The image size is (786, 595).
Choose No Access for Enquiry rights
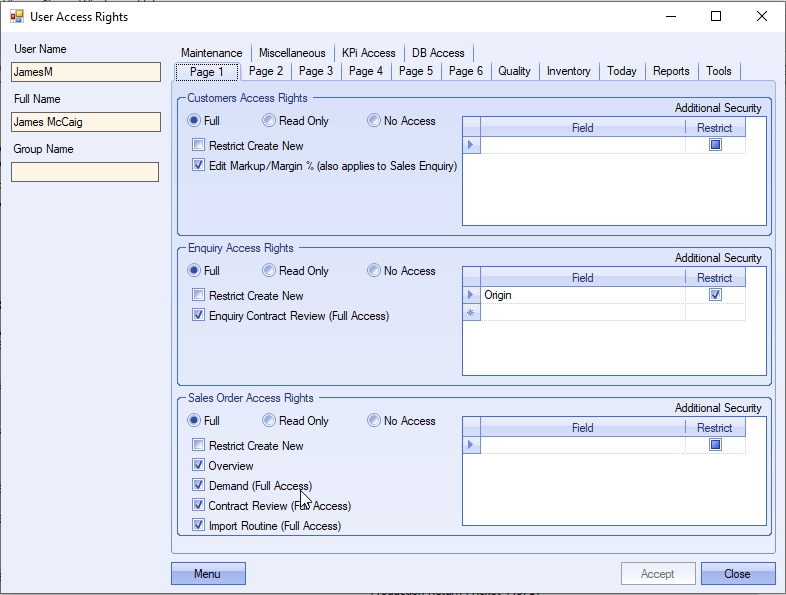click(374, 271)
